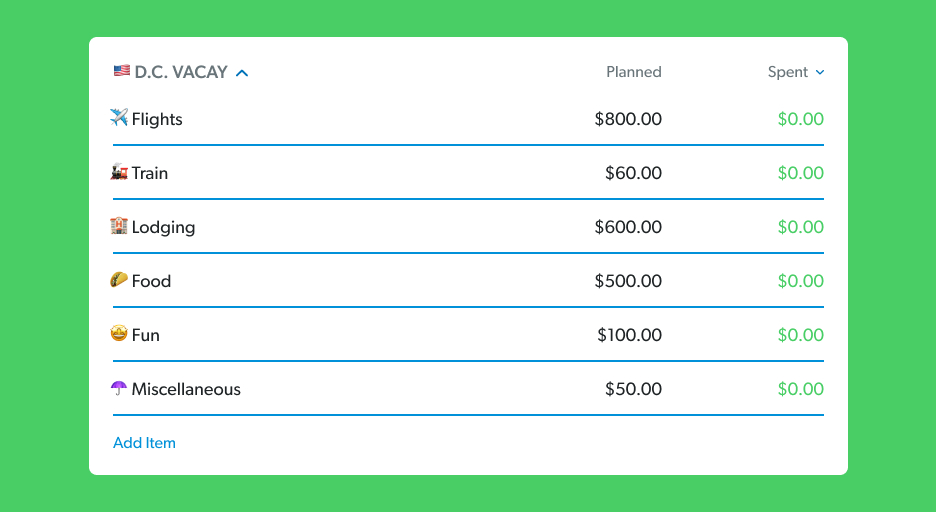This screenshot has height=512, width=936.
Task: Click the train emoji icon
Action: 119,172
